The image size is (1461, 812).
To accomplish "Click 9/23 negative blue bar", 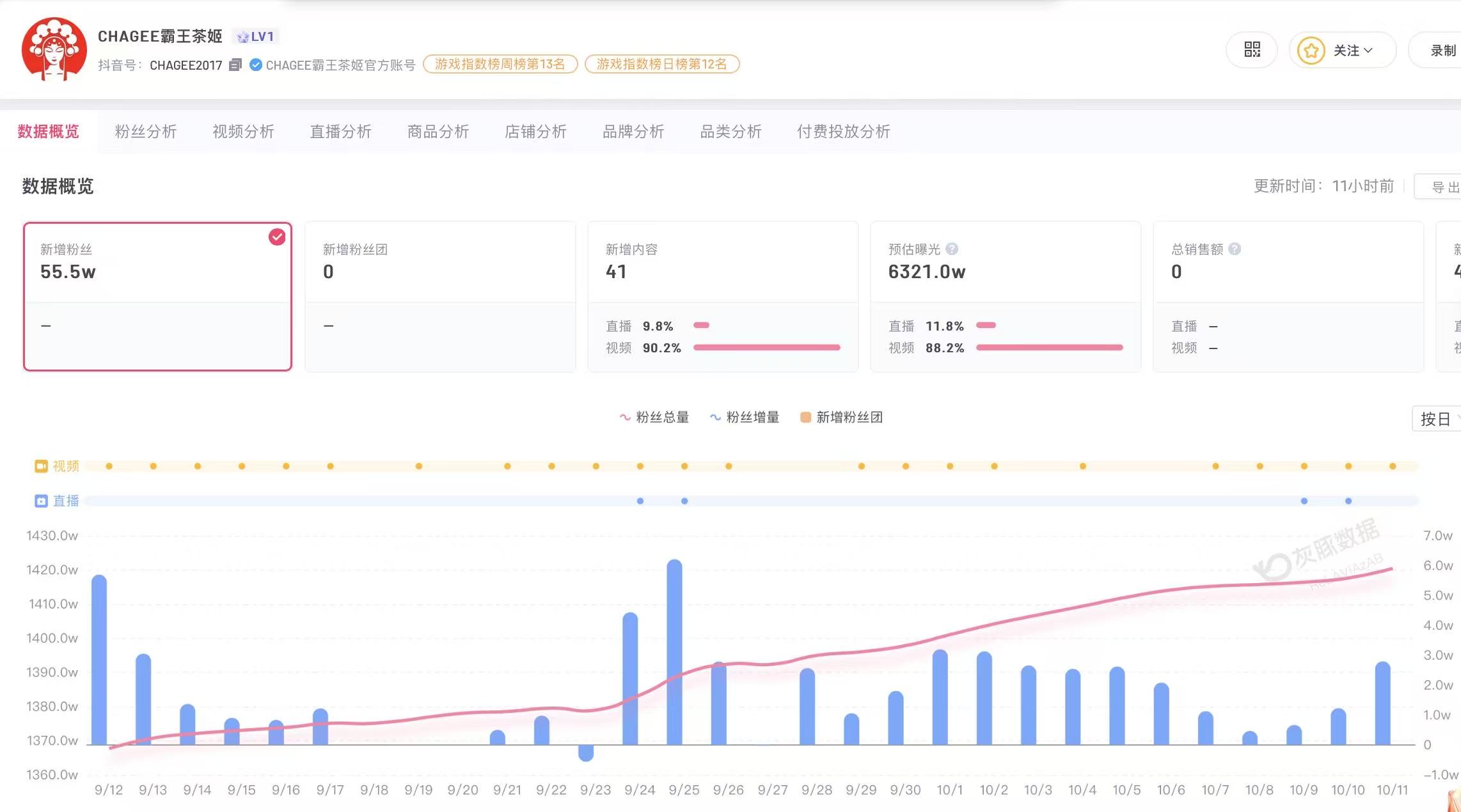I will 586,753.
